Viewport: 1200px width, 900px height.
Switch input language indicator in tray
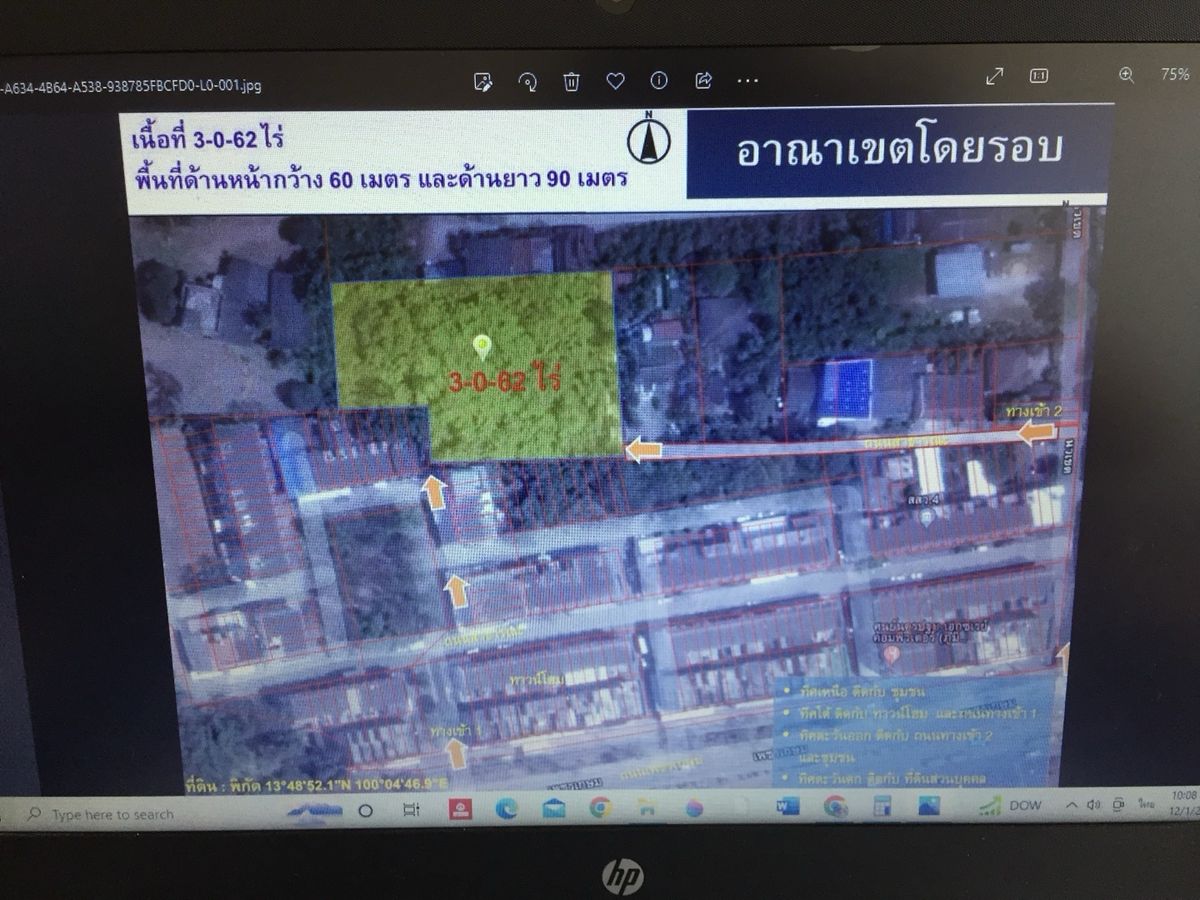pos(1145,804)
